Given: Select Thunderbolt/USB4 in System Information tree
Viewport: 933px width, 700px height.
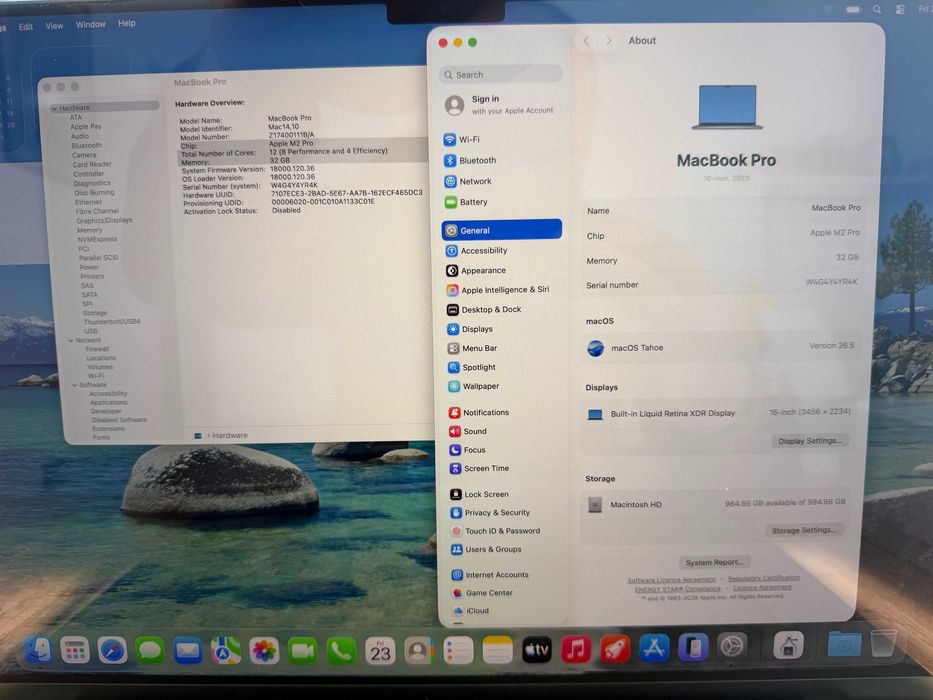Looking at the screenshot, I should (x=112, y=321).
